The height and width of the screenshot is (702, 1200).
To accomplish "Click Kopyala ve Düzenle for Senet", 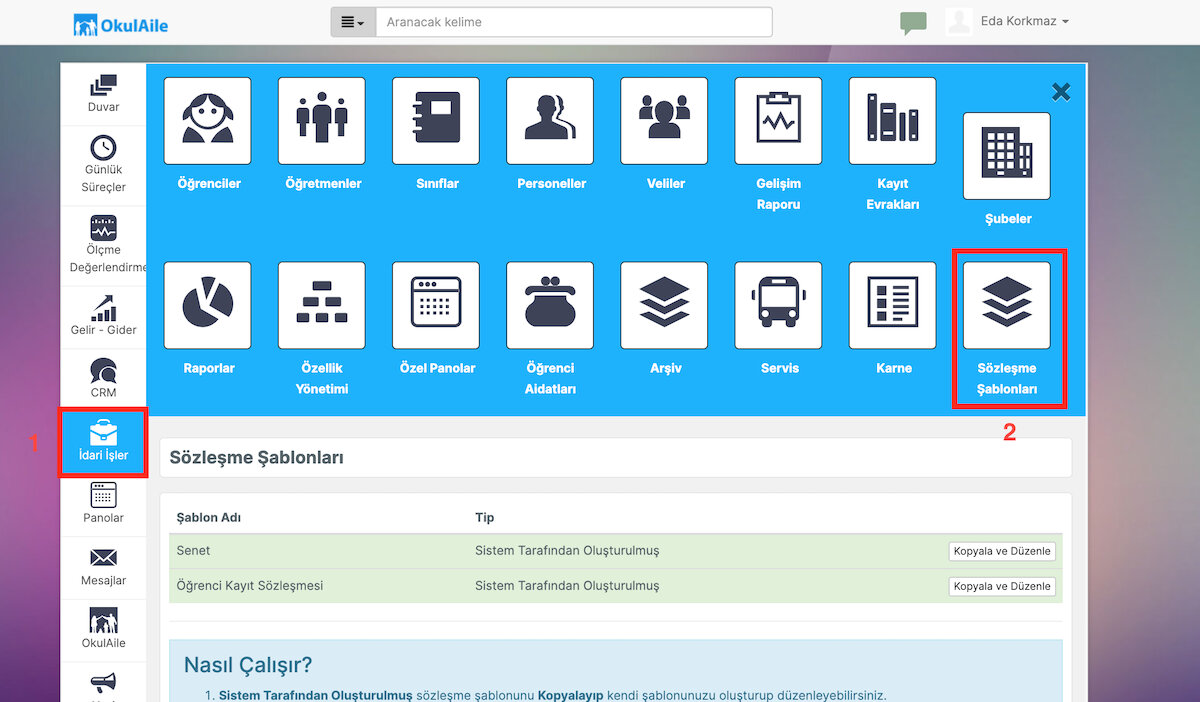I will pyautogui.click(x=1002, y=551).
